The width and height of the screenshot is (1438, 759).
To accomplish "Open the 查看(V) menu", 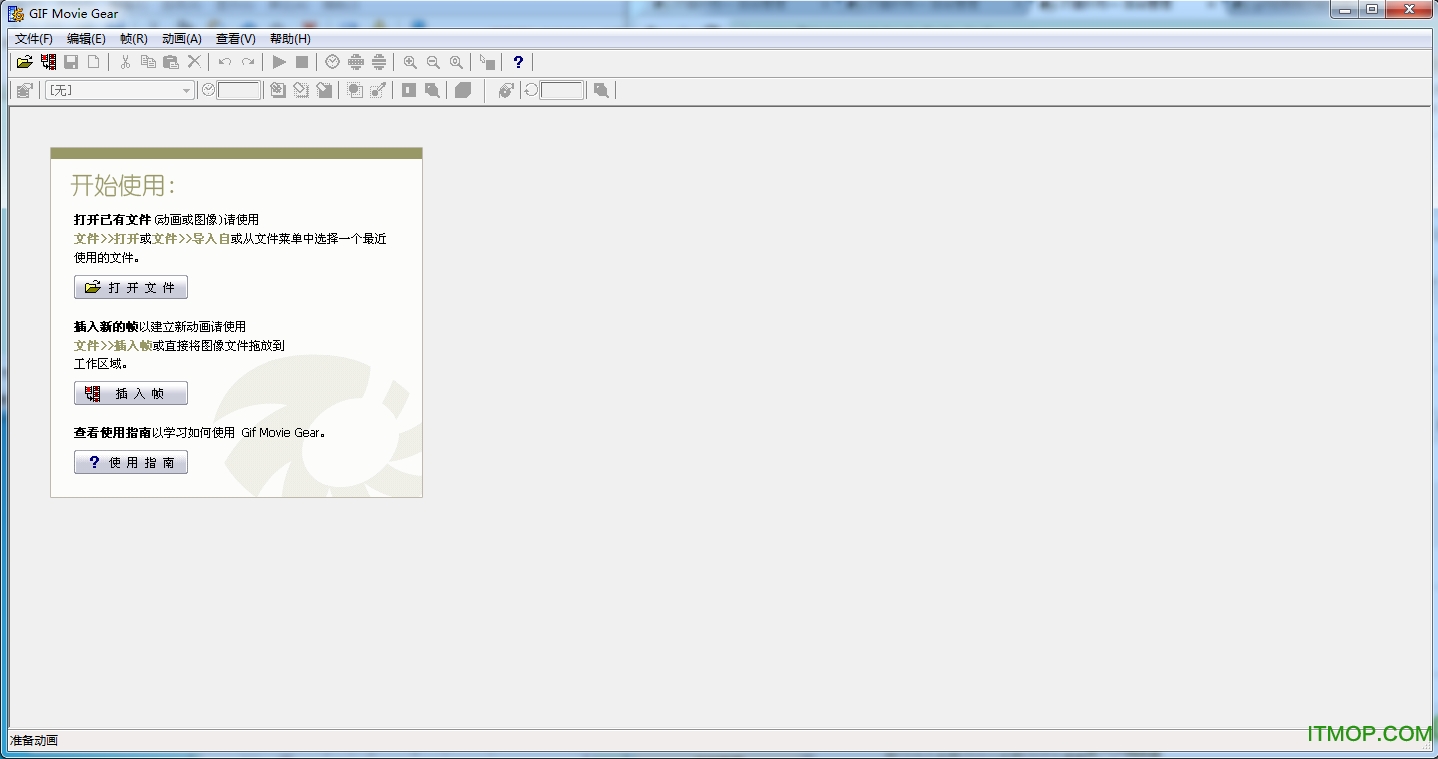I will (x=236, y=39).
